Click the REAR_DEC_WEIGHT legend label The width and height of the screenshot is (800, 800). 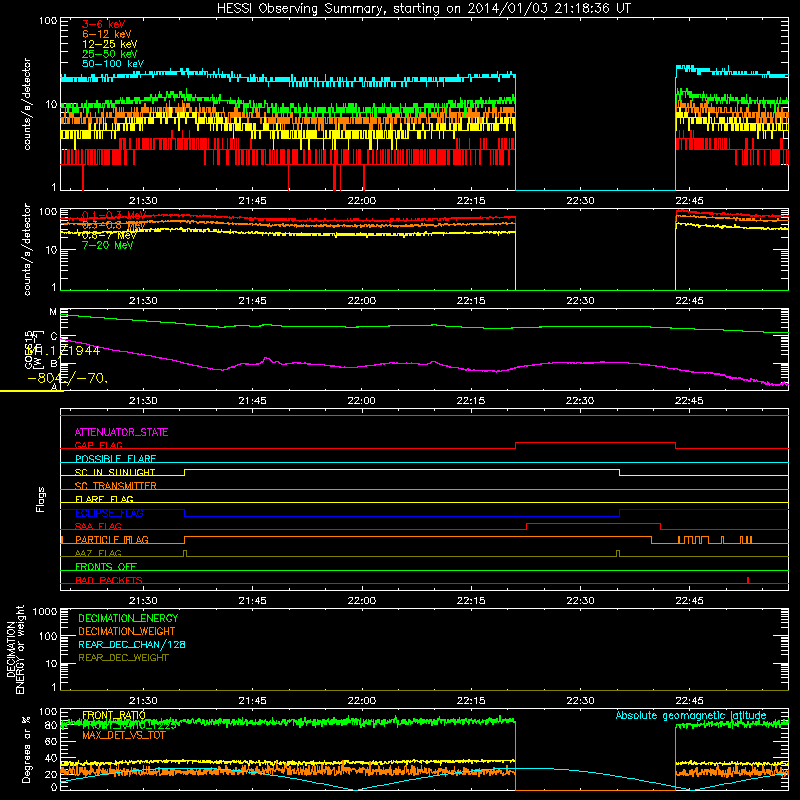[123, 658]
